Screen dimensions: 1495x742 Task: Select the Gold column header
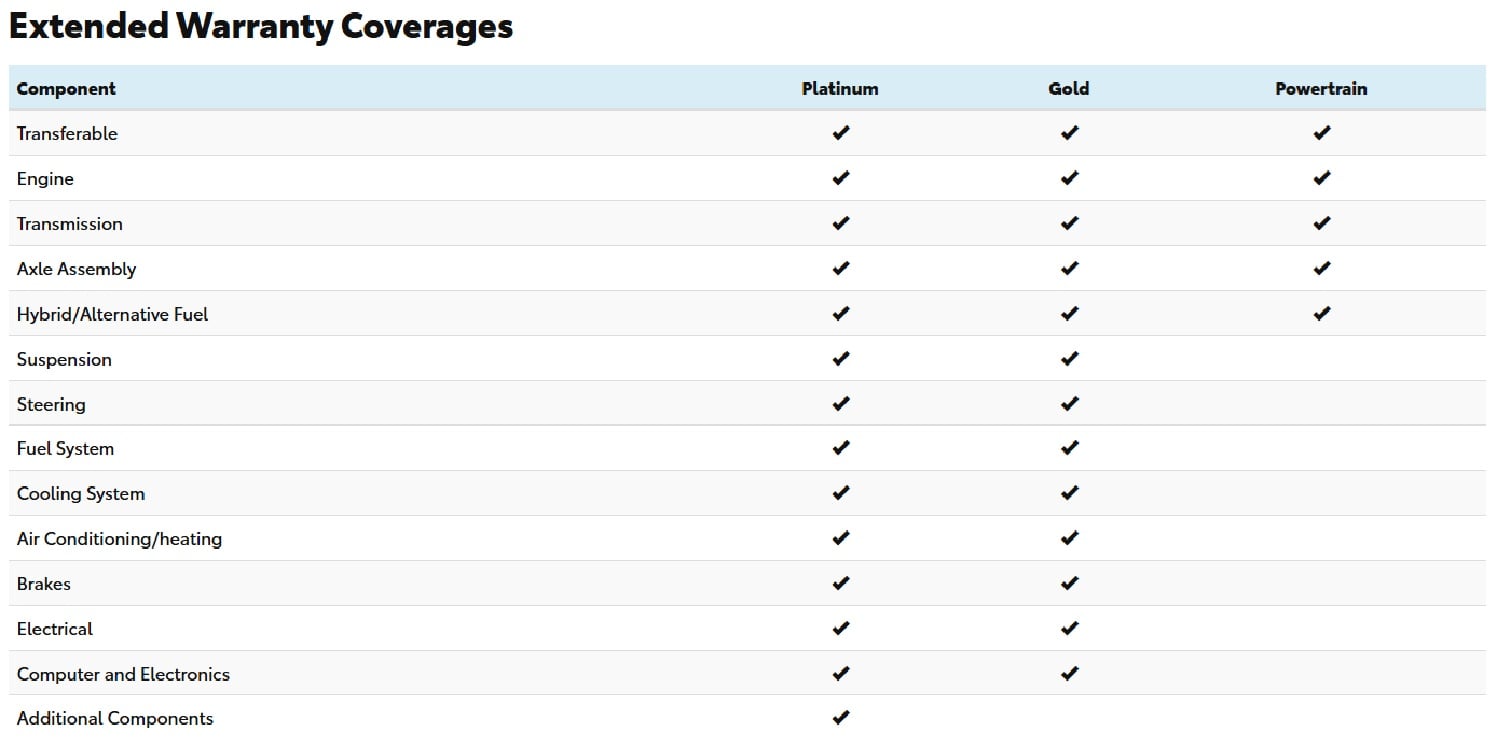[x=1069, y=88]
